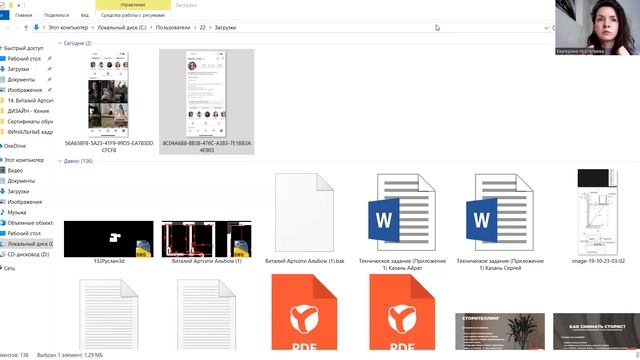Select Виталий Артсити Альбом (1).bak file
640x360 pixels.
[304, 213]
